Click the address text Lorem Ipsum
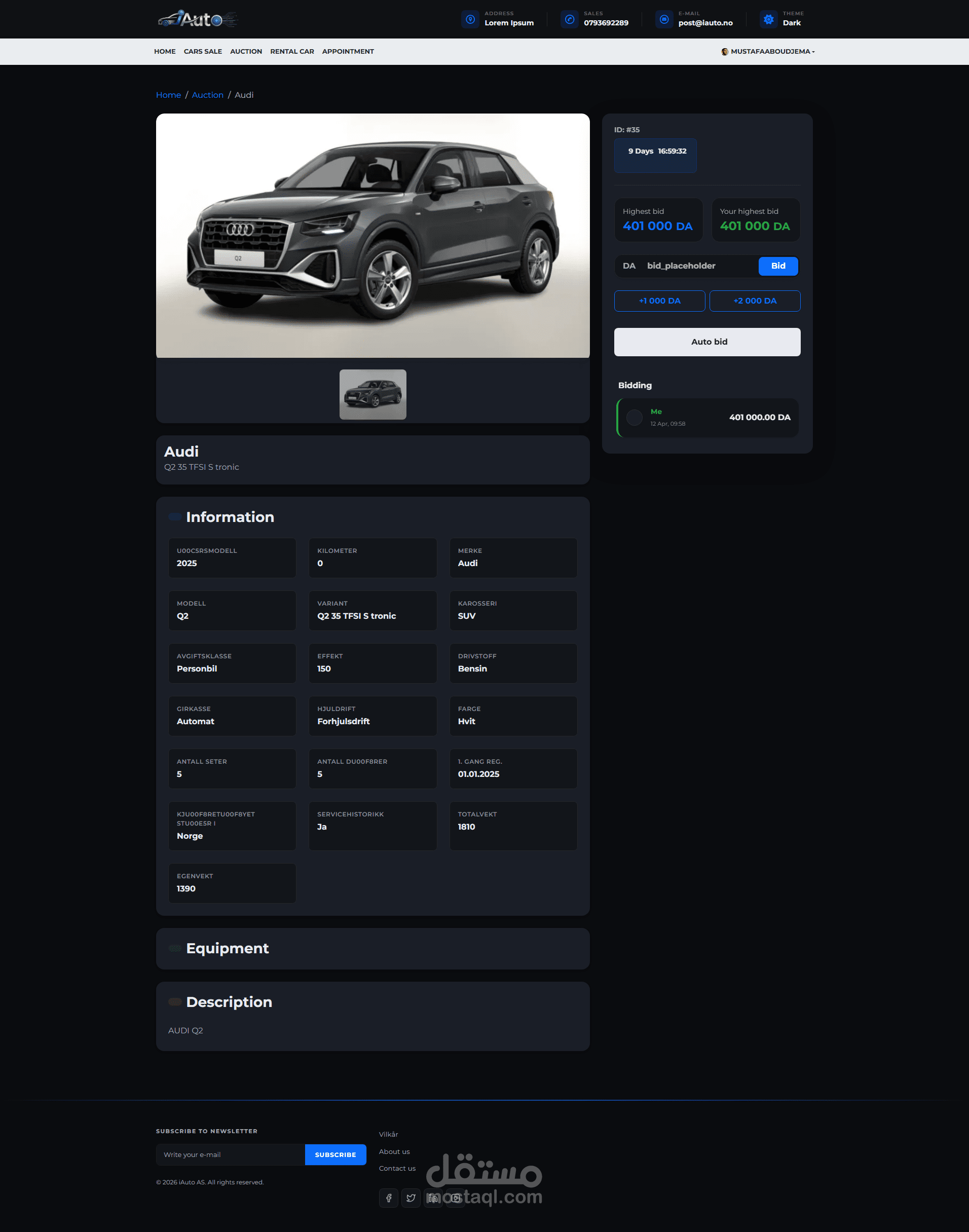 coord(509,23)
